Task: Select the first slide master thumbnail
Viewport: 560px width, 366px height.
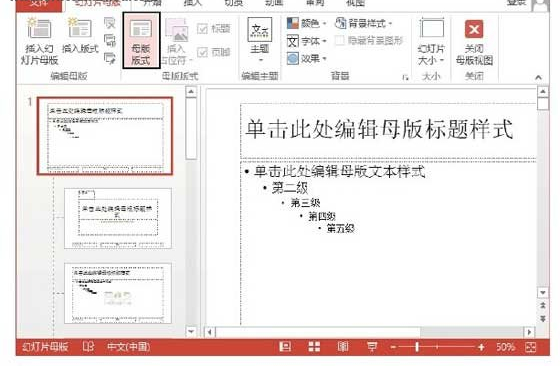Action: point(105,136)
